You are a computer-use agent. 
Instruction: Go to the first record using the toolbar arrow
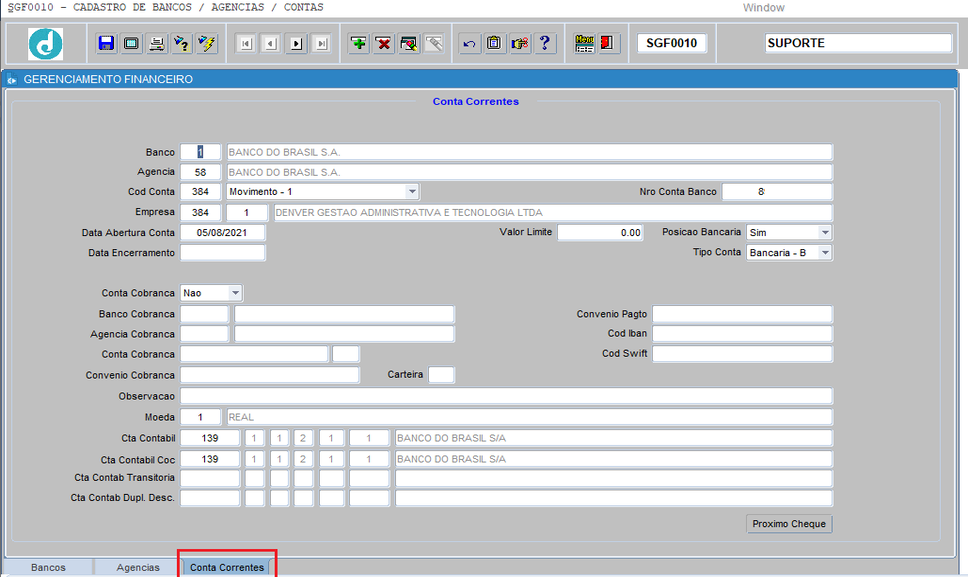246,43
